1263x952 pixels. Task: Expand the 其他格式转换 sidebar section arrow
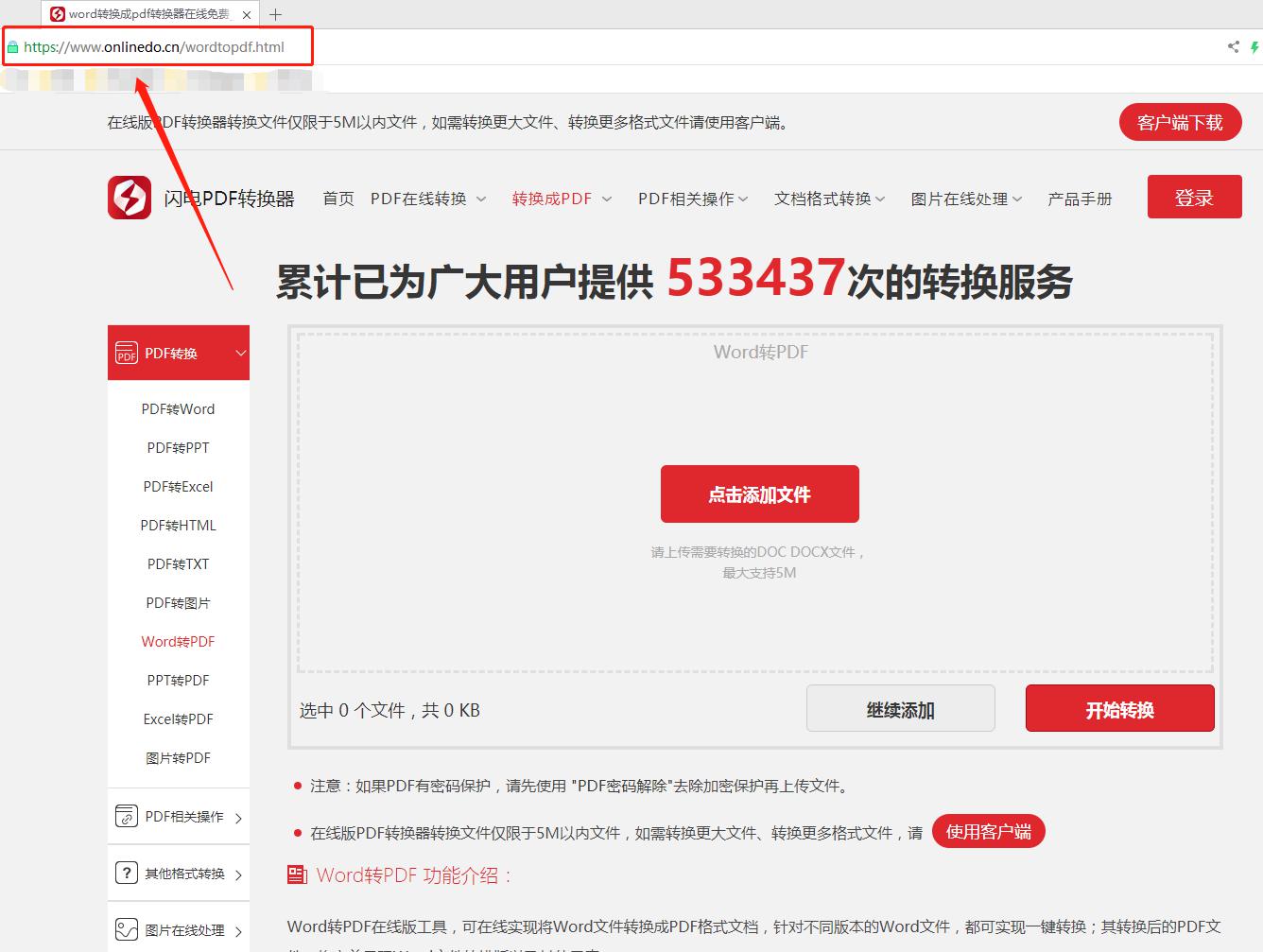tap(238, 874)
